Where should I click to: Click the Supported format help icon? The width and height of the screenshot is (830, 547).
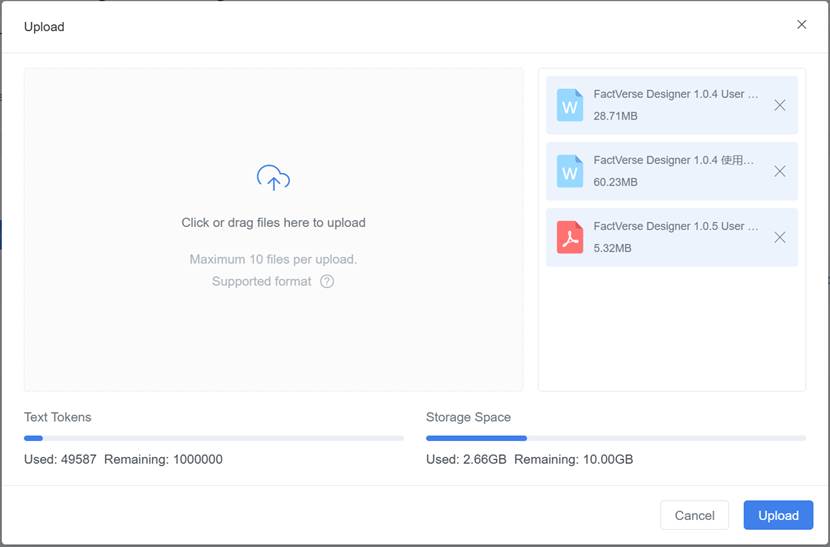[327, 281]
